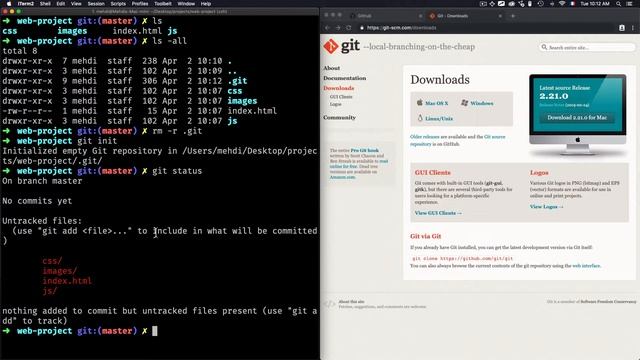640x360 pixels.
Task: Click the Windows logo icon
Action: 464,102
